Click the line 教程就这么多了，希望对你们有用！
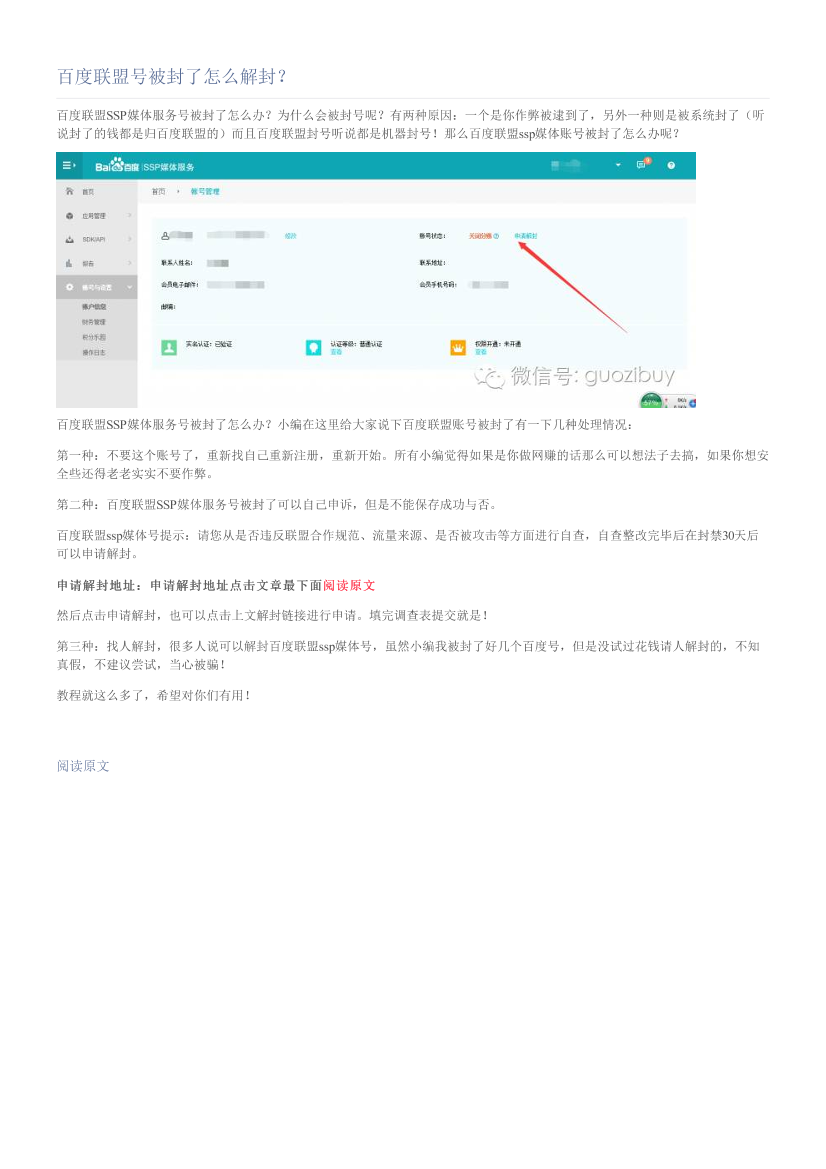 154,696
